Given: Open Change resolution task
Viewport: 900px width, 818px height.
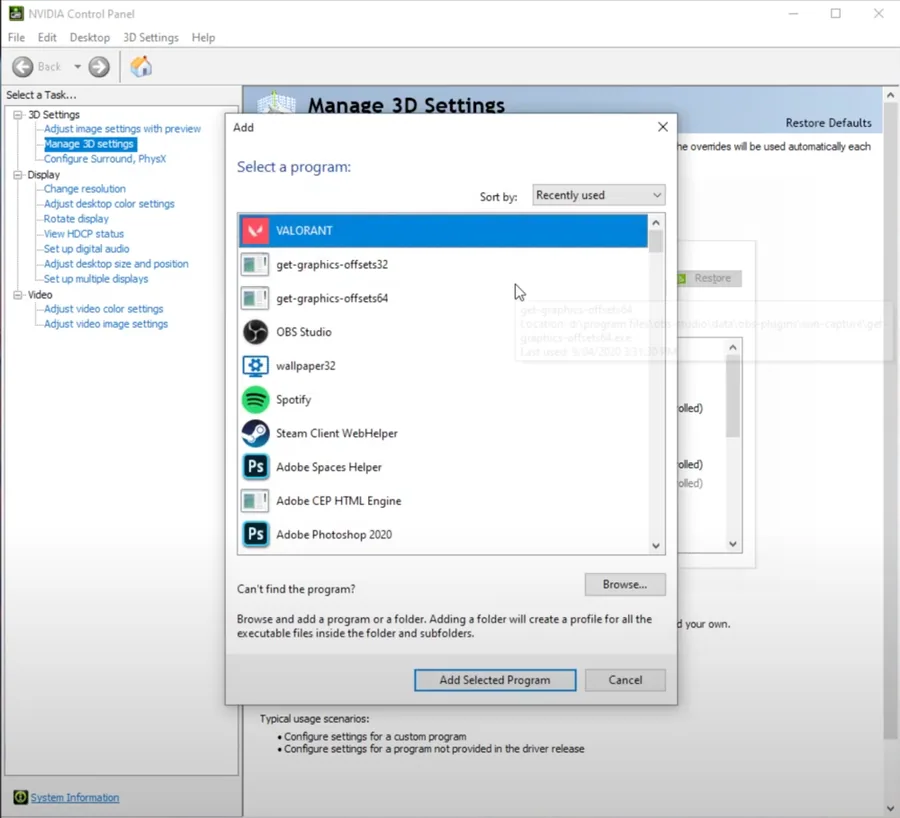Looking at the screenshot, I should pos(84,189).
